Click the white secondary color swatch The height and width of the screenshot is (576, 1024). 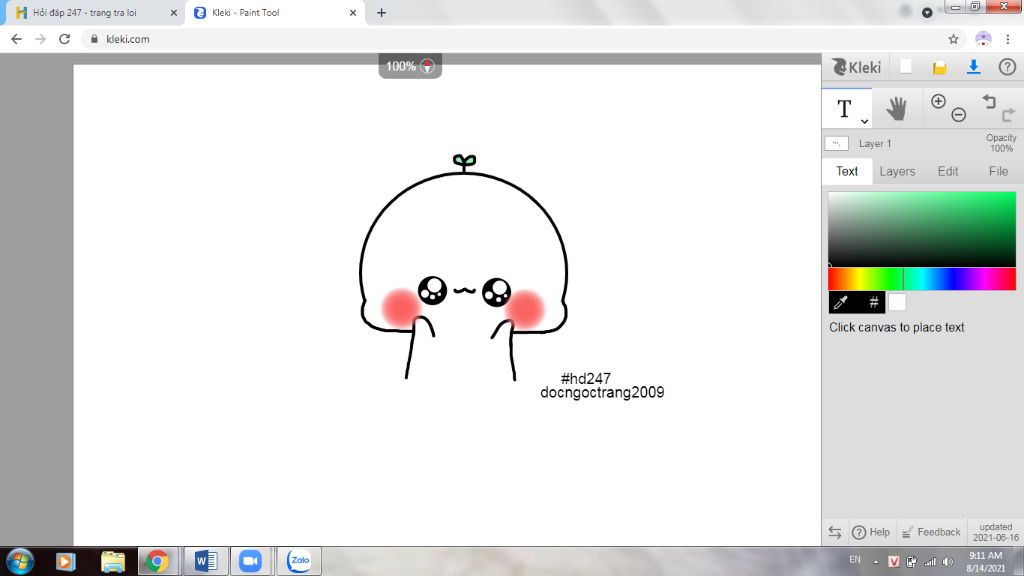(897, 302)
